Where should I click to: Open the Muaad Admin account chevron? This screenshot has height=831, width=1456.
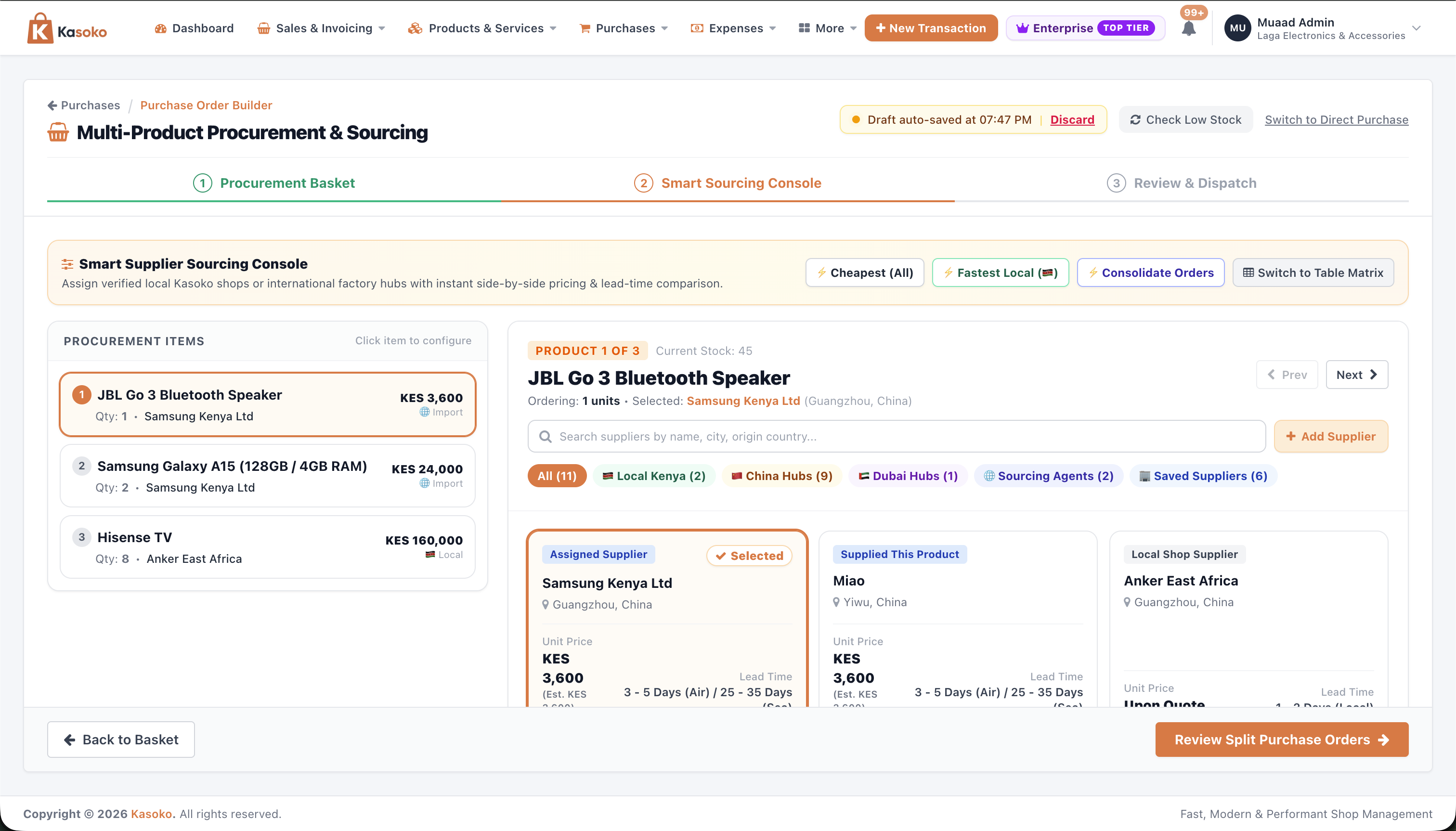(x=1416, y=28)
